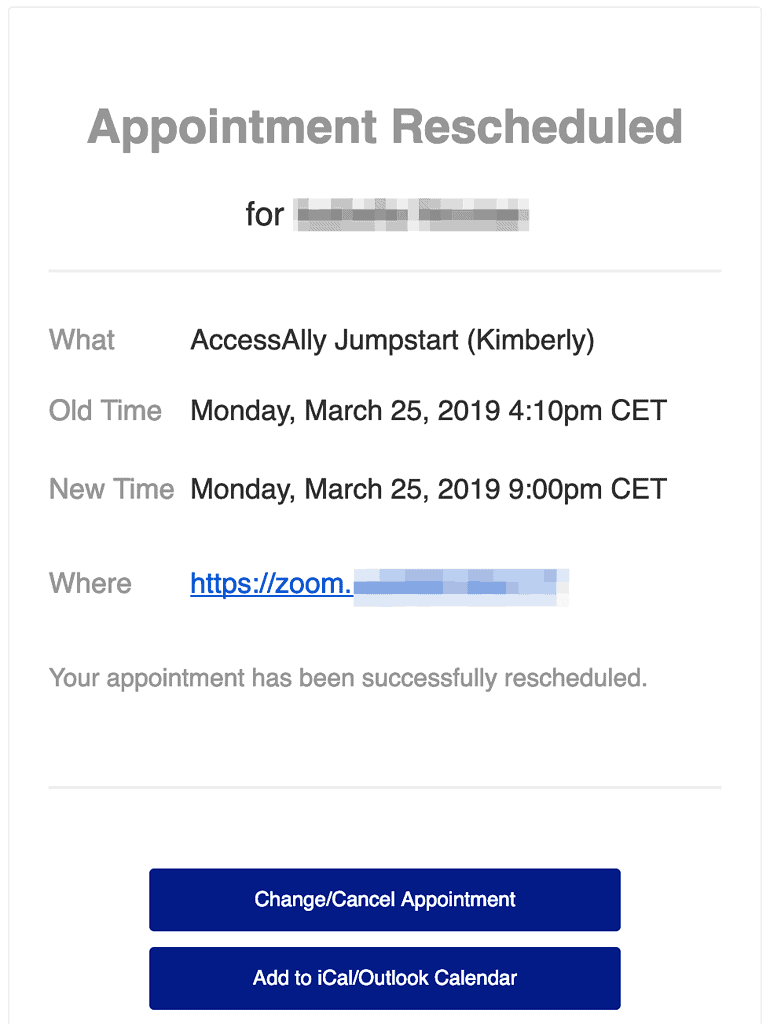Select the Where label
The height and width of the screenshot is (1024, 770).
(89, 583)
